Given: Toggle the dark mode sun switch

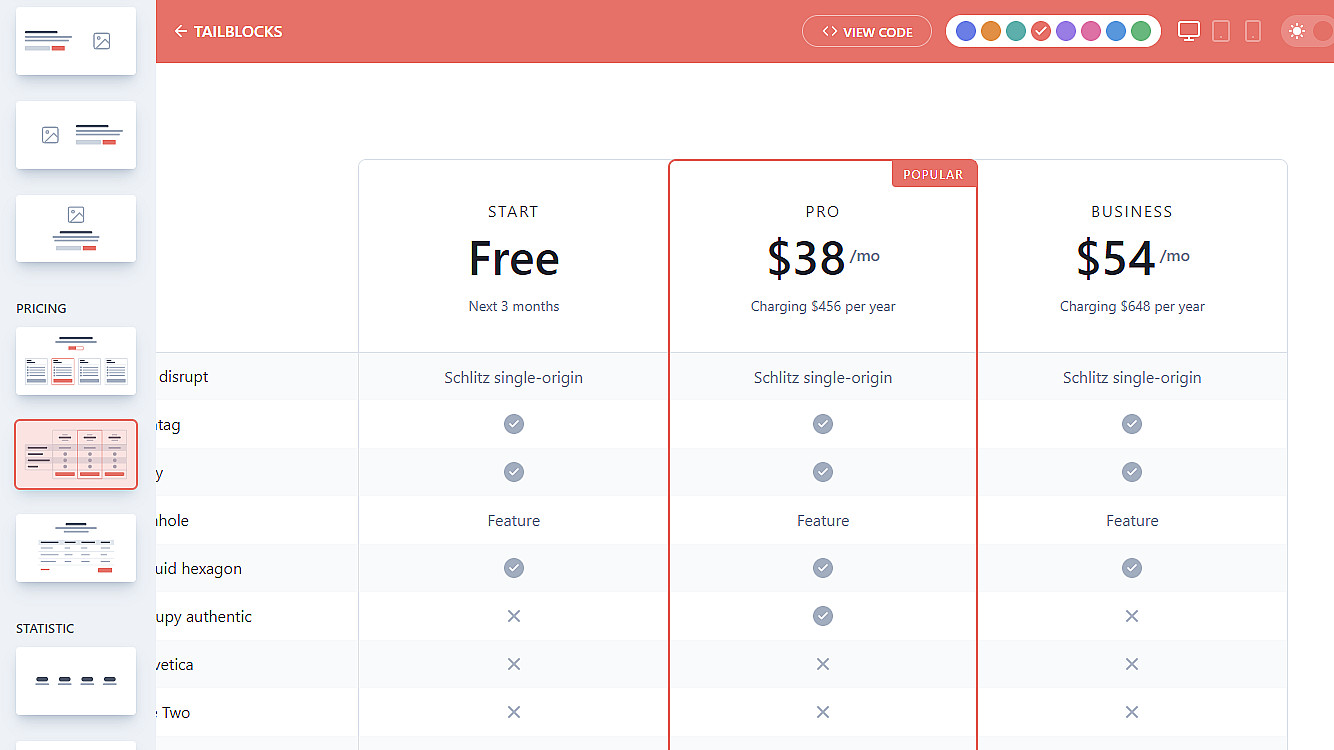Looking at the screenshot, I should pos(1308,31).
